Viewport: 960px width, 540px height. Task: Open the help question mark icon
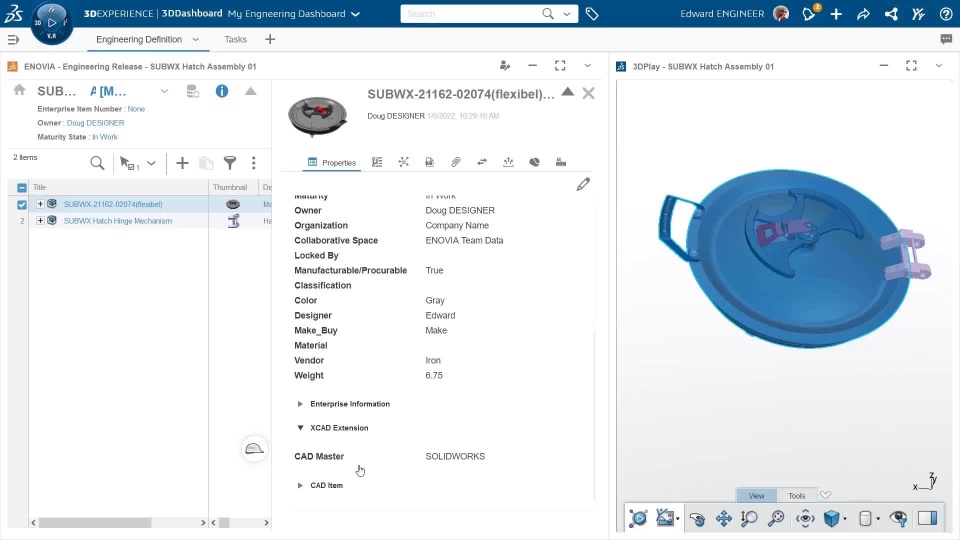coord(946,13)
